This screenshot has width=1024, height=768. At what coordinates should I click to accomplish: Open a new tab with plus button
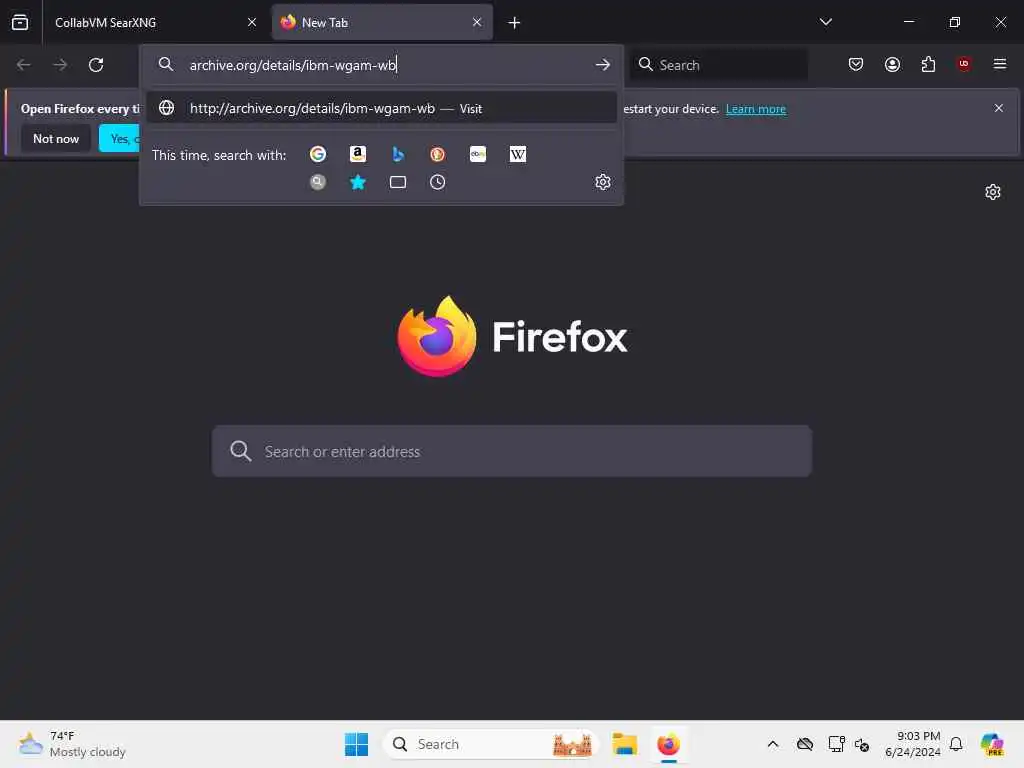pyautogui.click(x=515, y=23)
